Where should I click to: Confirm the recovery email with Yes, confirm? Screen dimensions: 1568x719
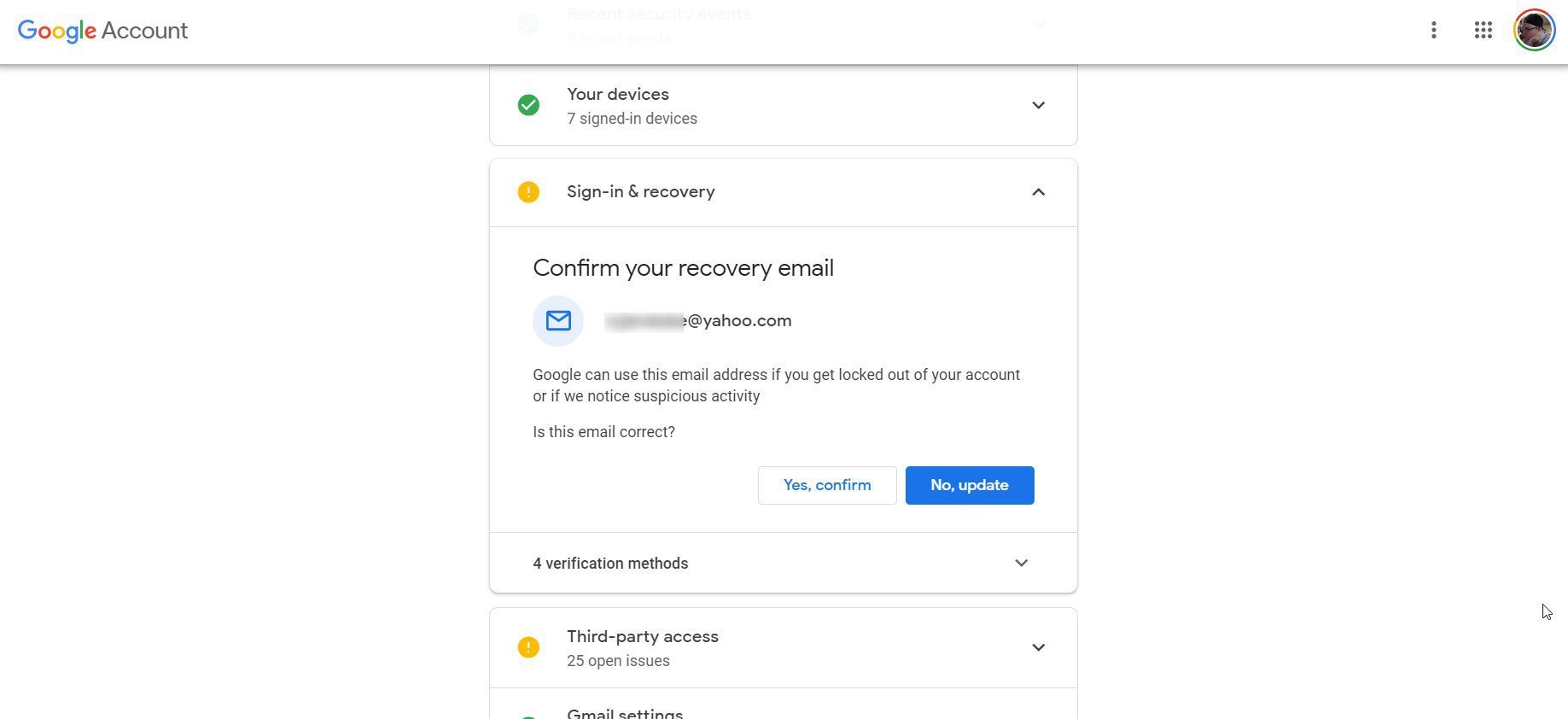(x=827, y=485)
